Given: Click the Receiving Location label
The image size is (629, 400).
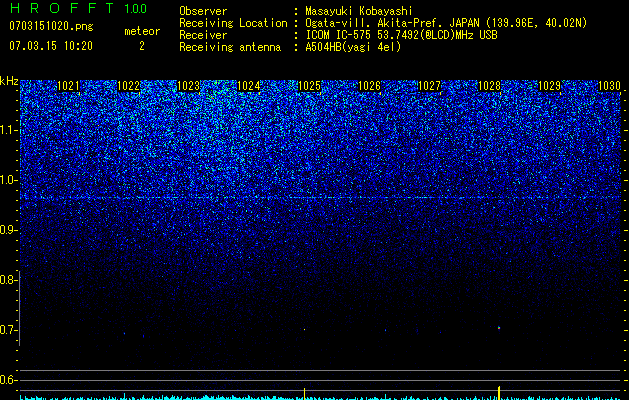Looking at the screenshot, I should [x=233, y=23].
